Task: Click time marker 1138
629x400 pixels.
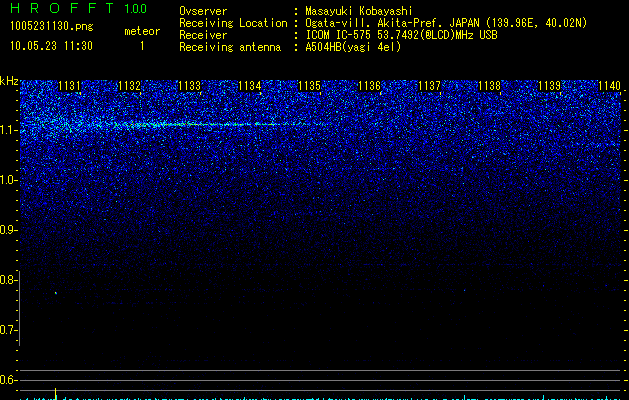Action: click(489, 86)
